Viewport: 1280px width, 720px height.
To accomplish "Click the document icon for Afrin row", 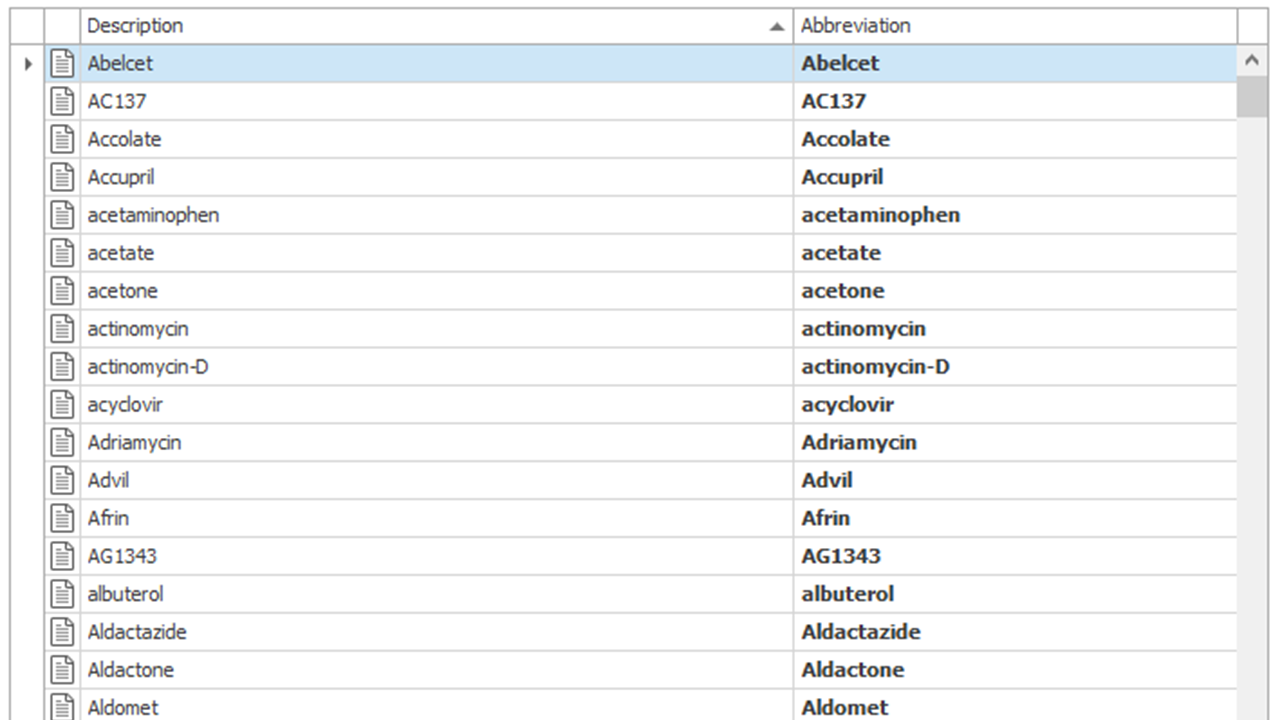I will [63, 518].
